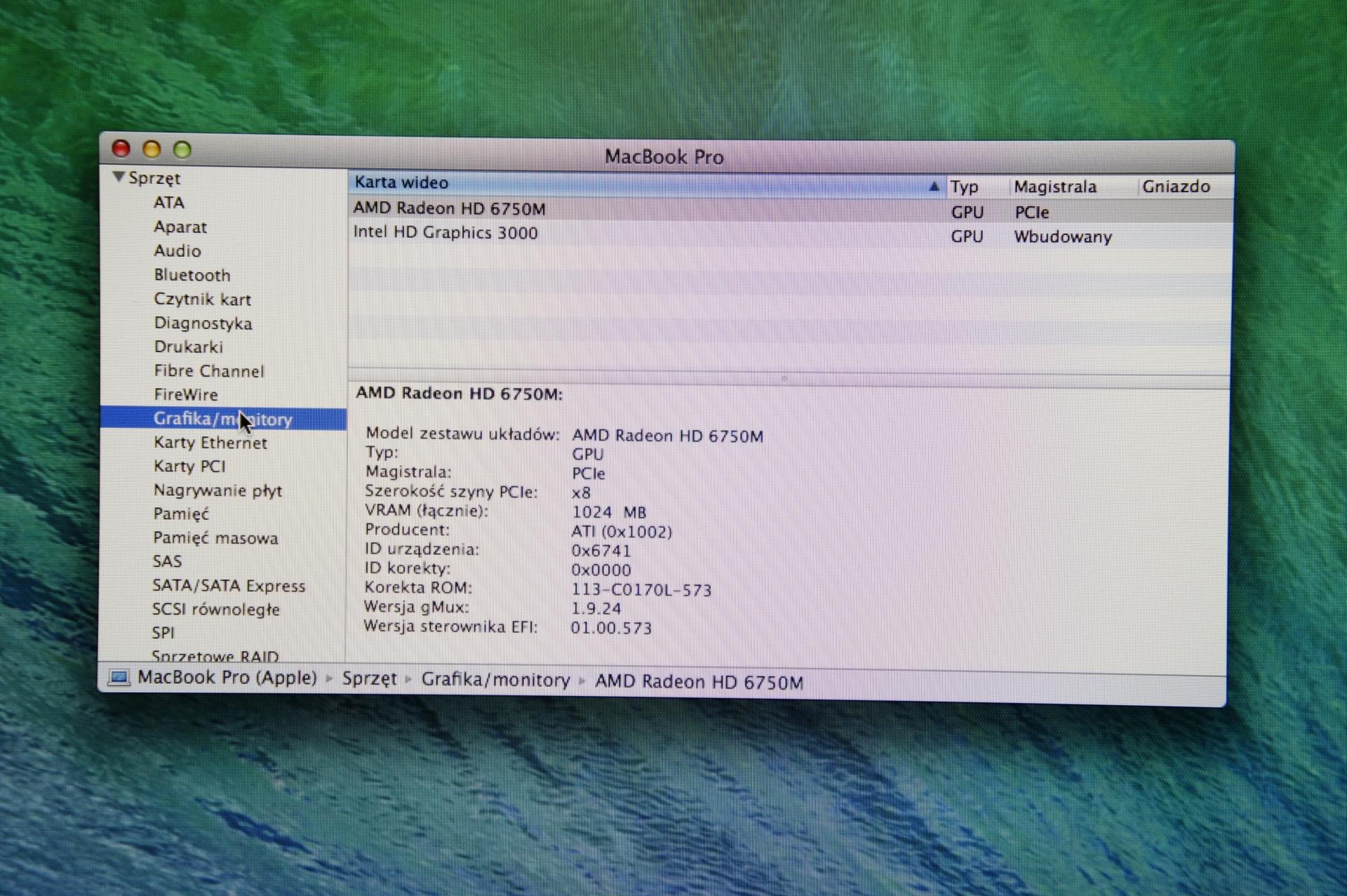Collapse the Sprzęt disclosure triangle

(x=119, y=177)
